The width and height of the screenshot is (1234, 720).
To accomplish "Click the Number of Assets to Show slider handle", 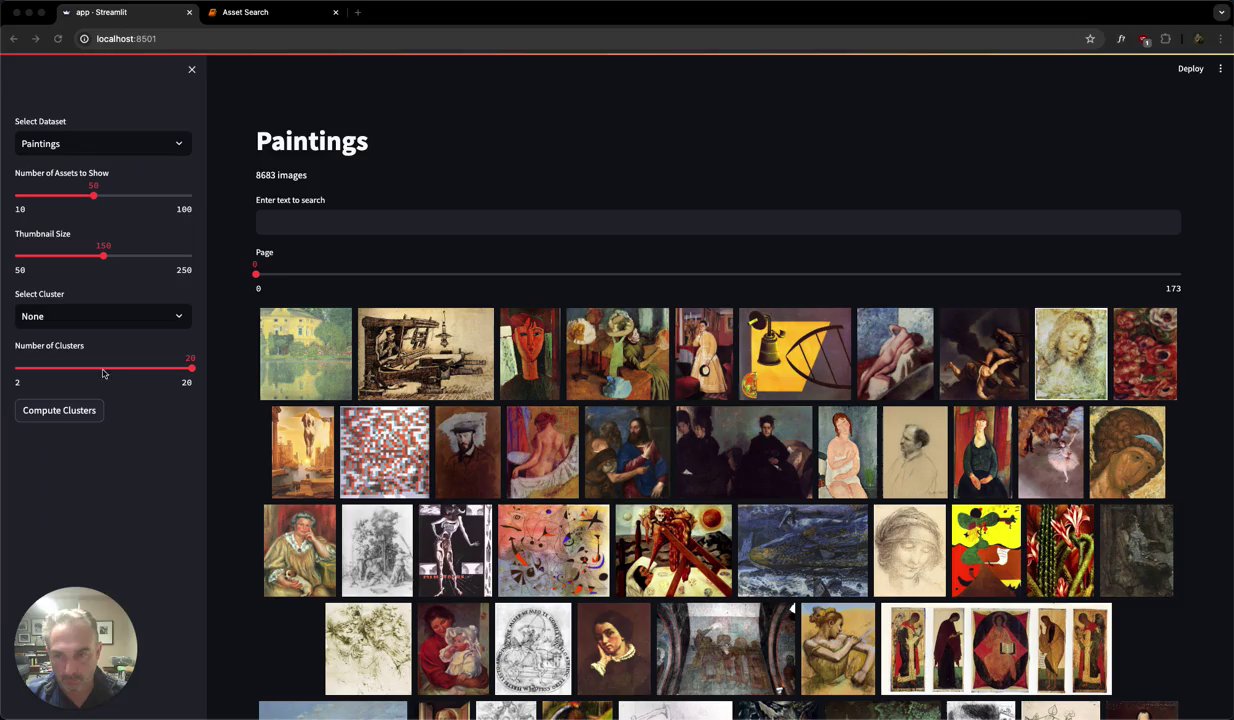I will (93, 195).
